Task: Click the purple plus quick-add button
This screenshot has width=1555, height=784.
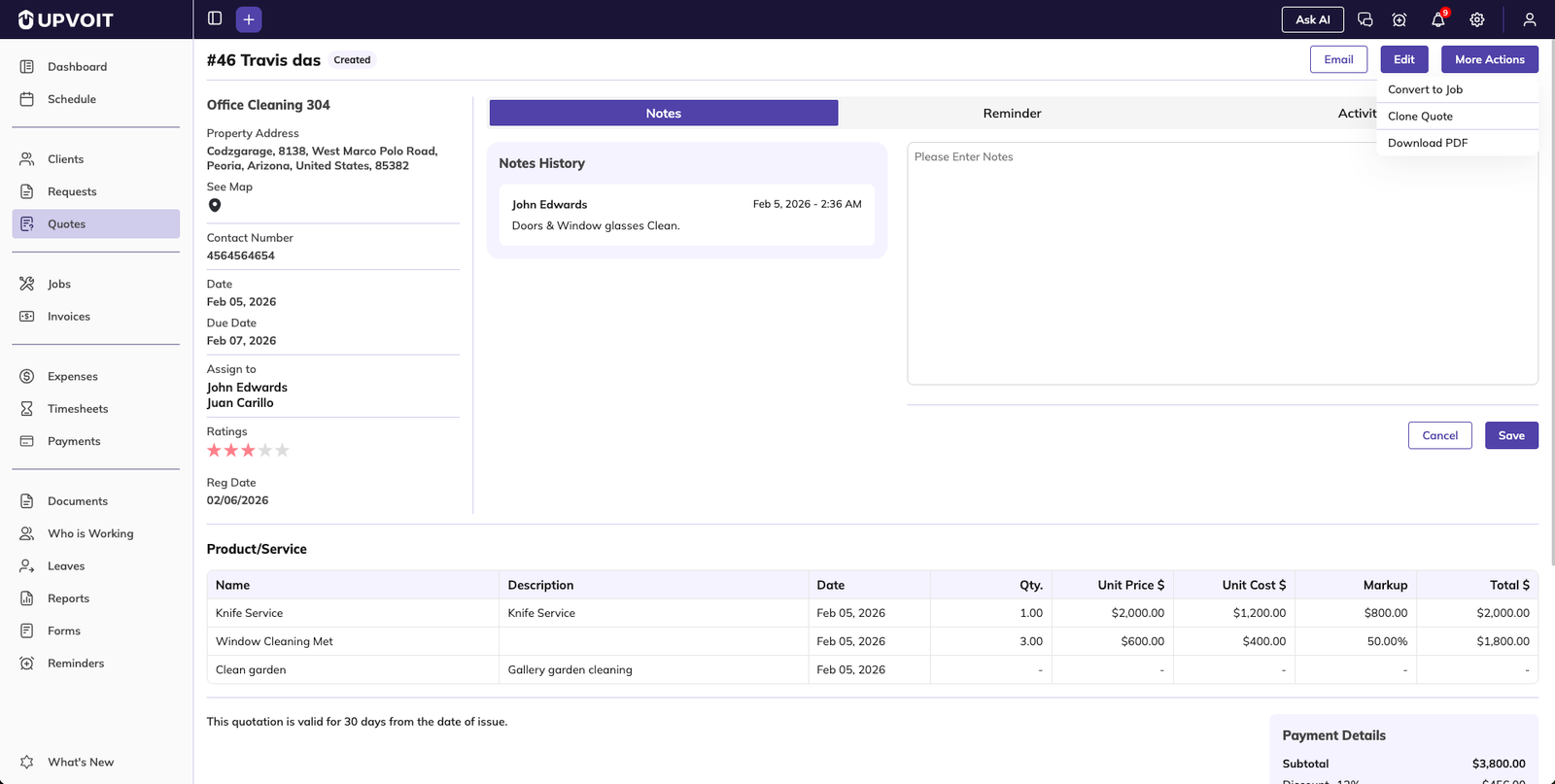Action: pyautogui.click(x=249, y=19)
